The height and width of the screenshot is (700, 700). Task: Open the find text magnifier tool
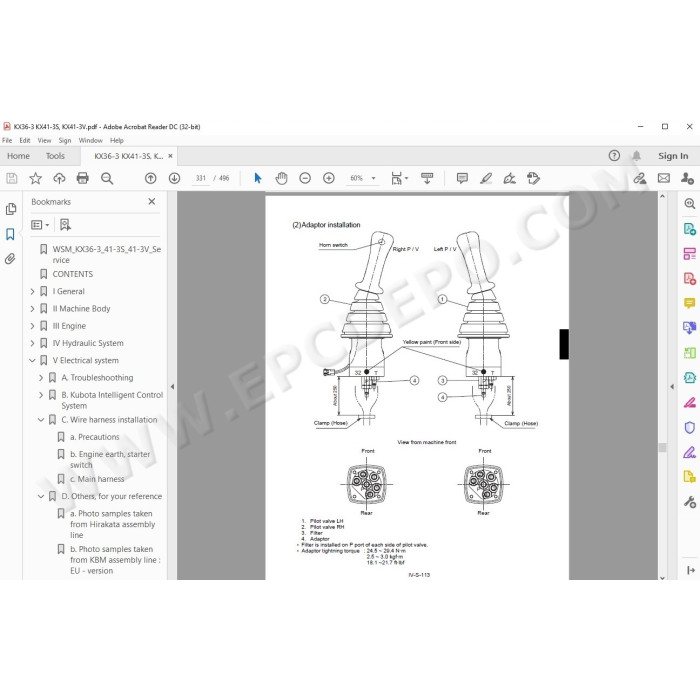click(x=107, y=179)
